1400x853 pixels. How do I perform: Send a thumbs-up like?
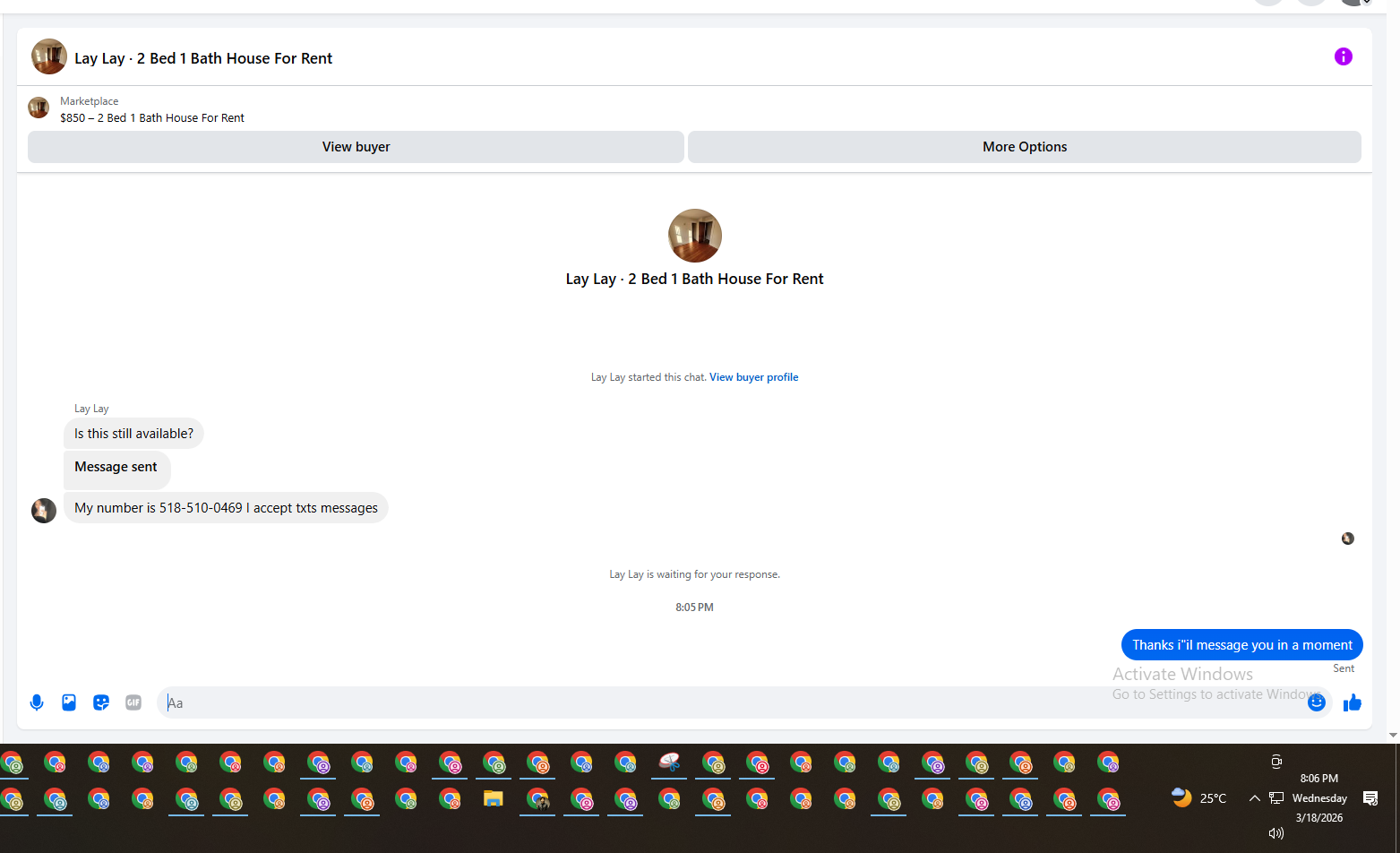[x=1352, y=702]
